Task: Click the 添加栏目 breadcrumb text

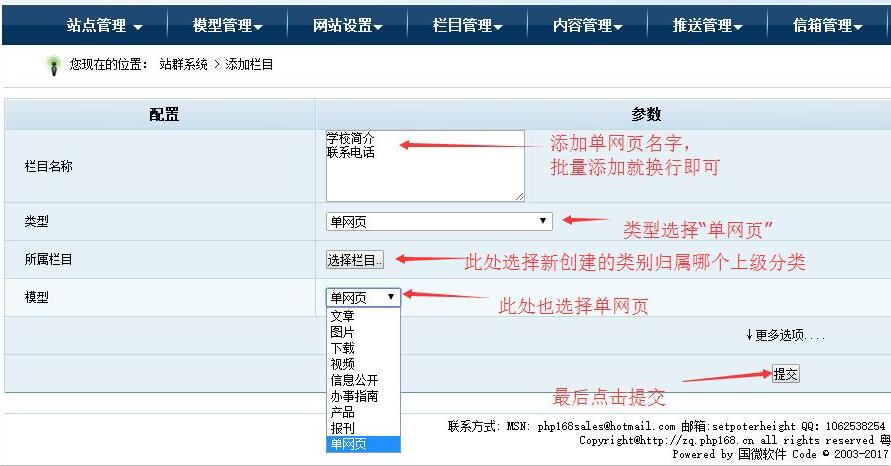Action: (249, 64)
